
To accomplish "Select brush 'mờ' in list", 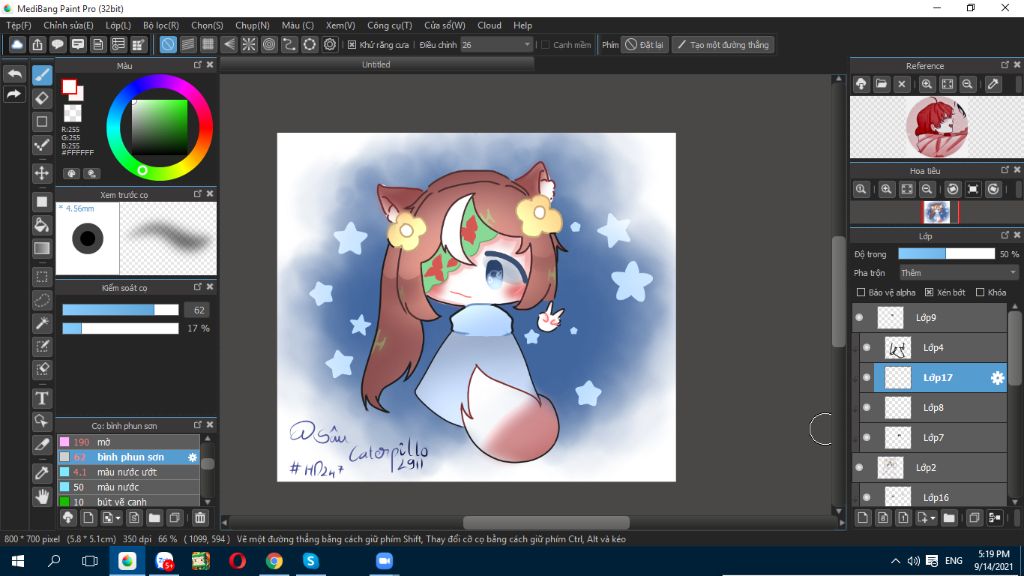I will 129,442.
